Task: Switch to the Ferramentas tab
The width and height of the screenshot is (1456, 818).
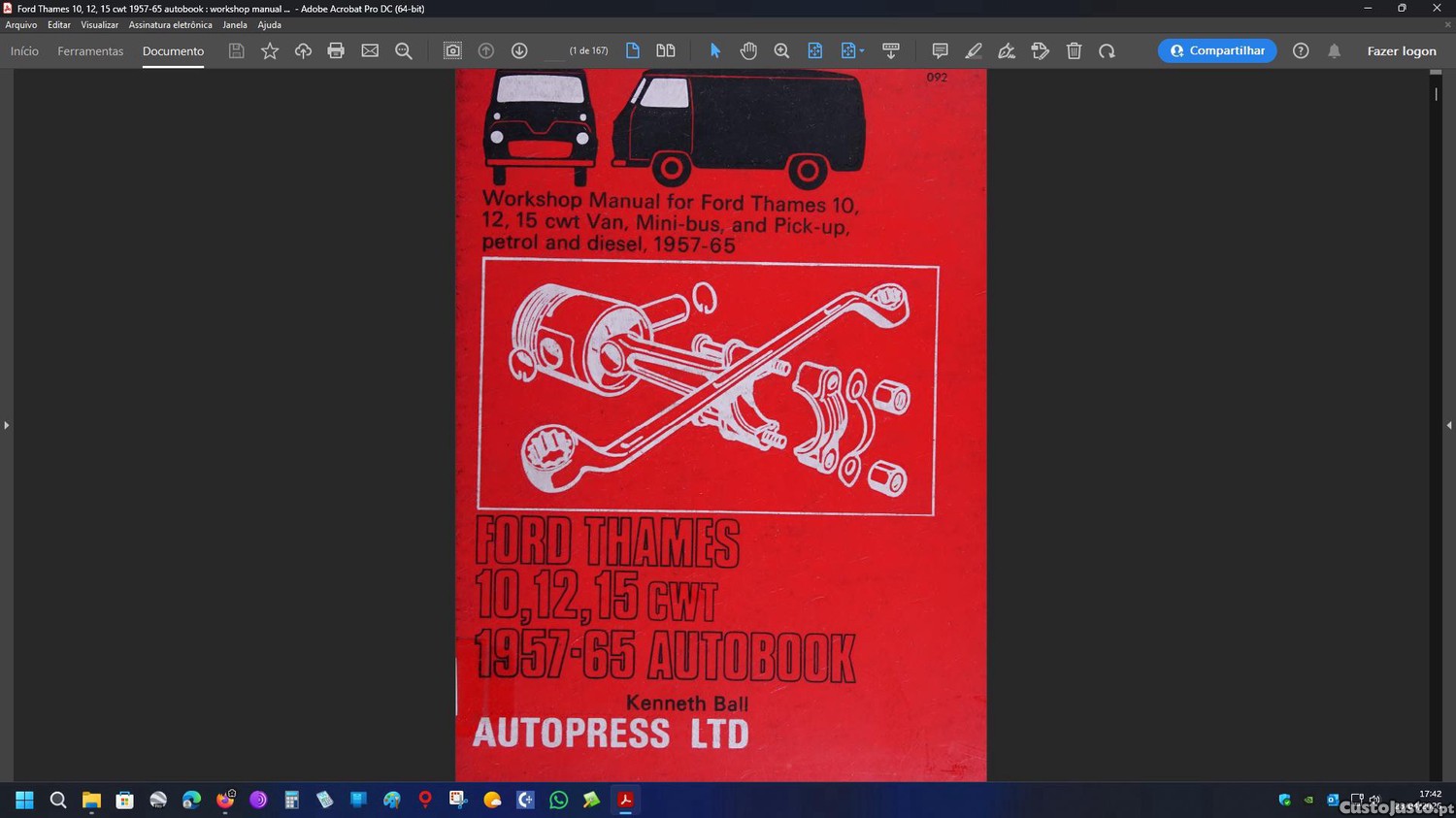Action: click(90, 51)
